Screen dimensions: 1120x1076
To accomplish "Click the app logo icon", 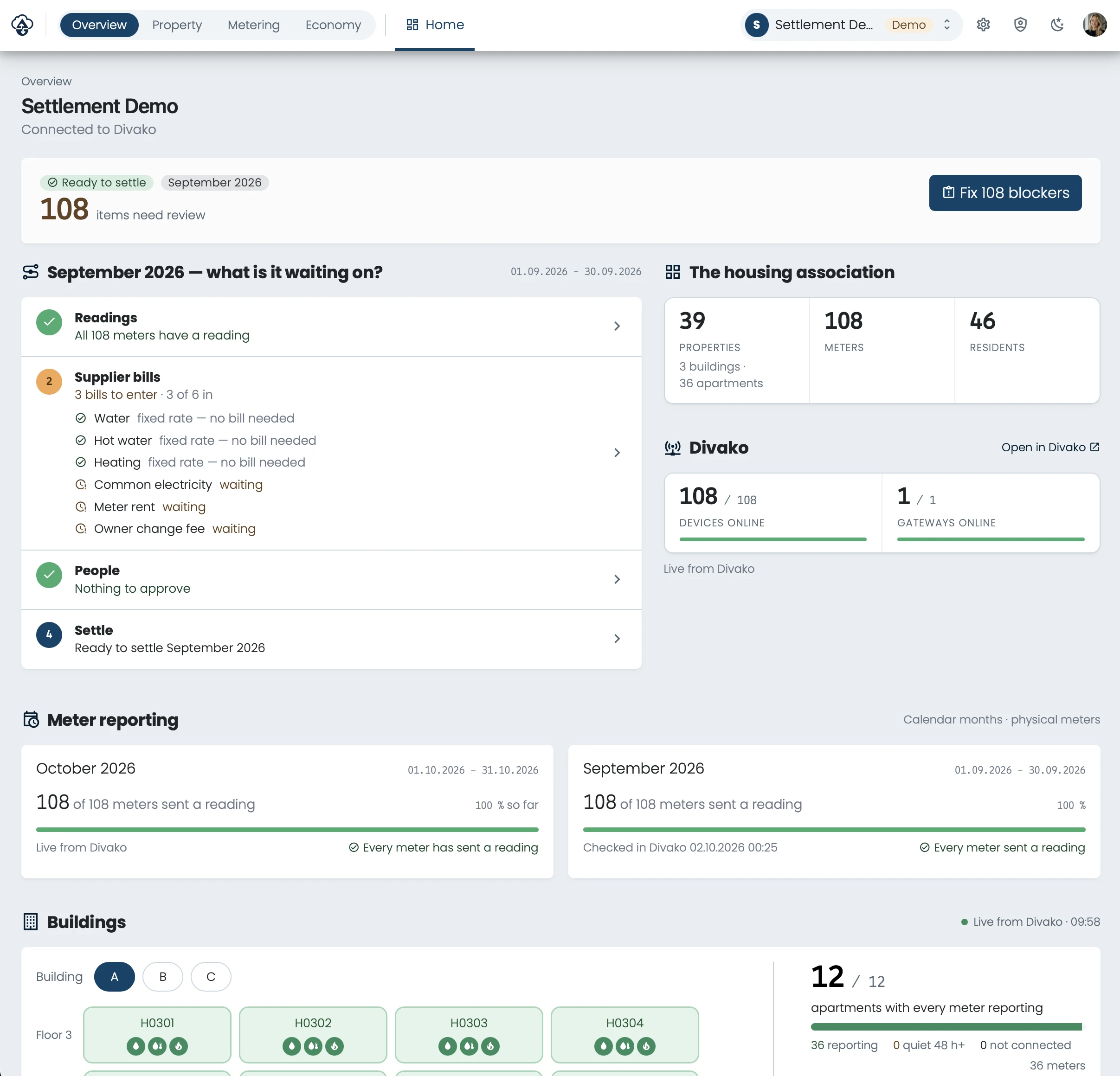I will tap(22, 25).
